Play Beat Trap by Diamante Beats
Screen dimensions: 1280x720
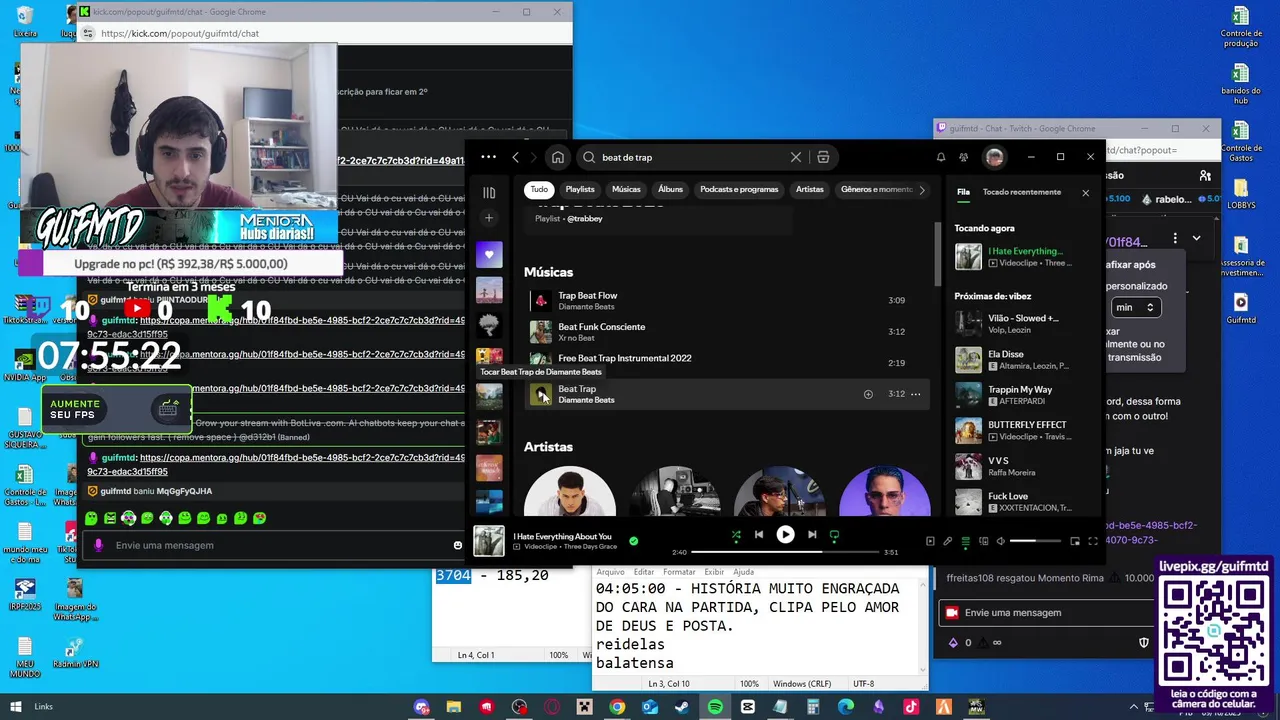(x=541, y=394)
